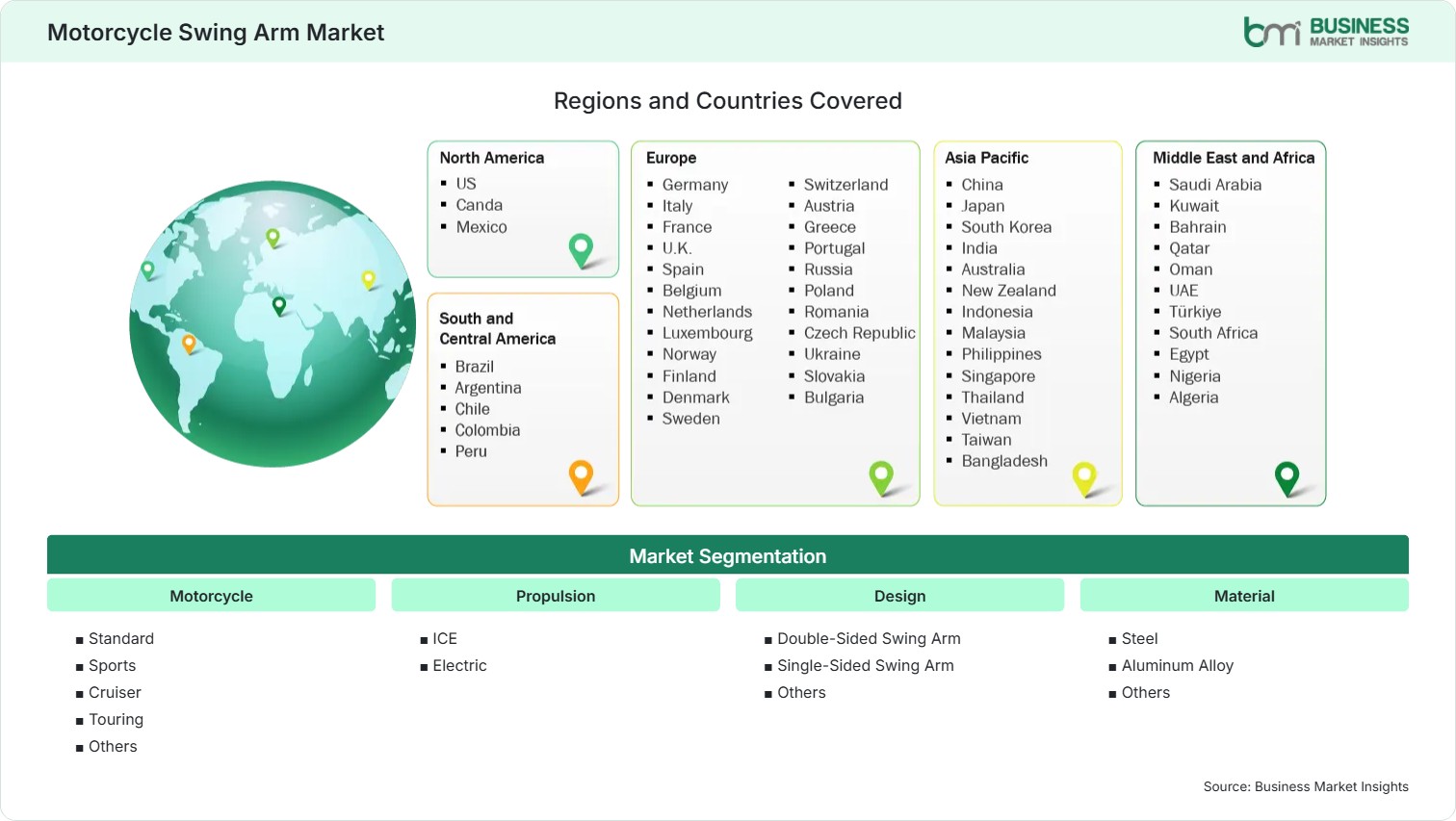The image size is (1456, 821).
Task: Click ICE under Propulsion
Action: click(x=445, y=639)
